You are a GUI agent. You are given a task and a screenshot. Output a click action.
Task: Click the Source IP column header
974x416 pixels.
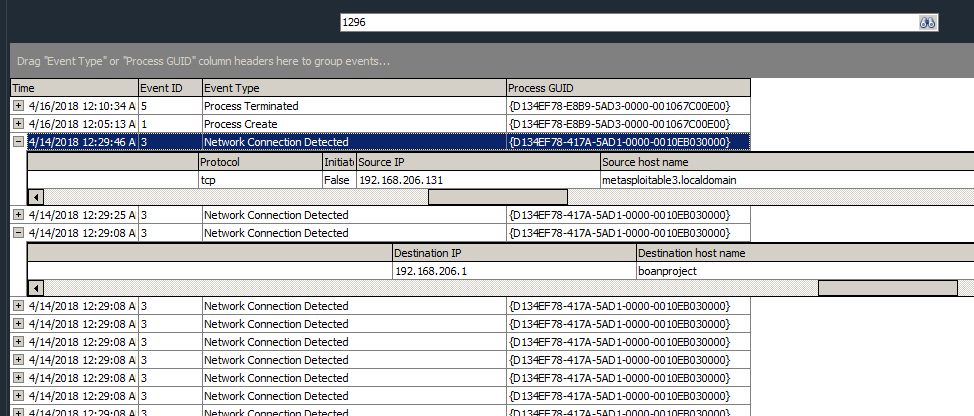pos(478,162)
